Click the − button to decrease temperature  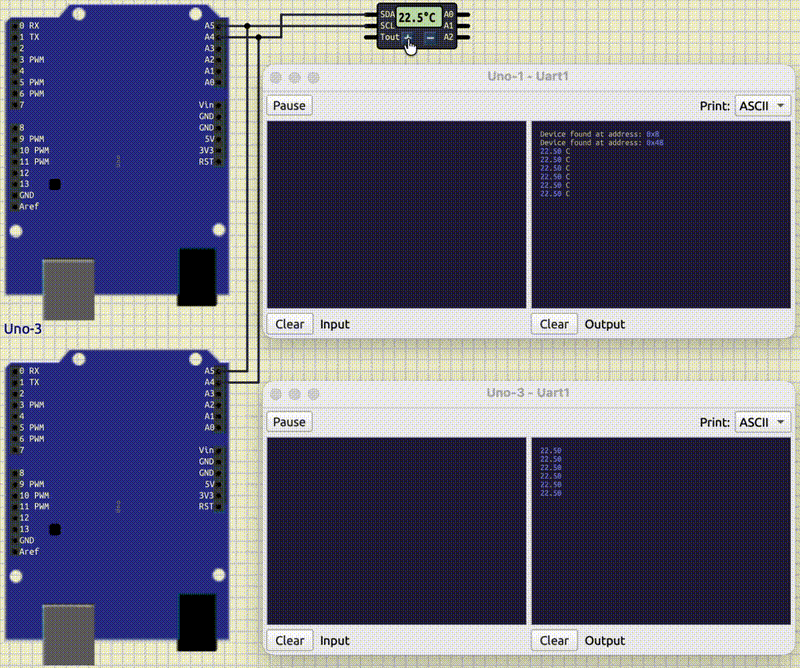click(428, 38)
